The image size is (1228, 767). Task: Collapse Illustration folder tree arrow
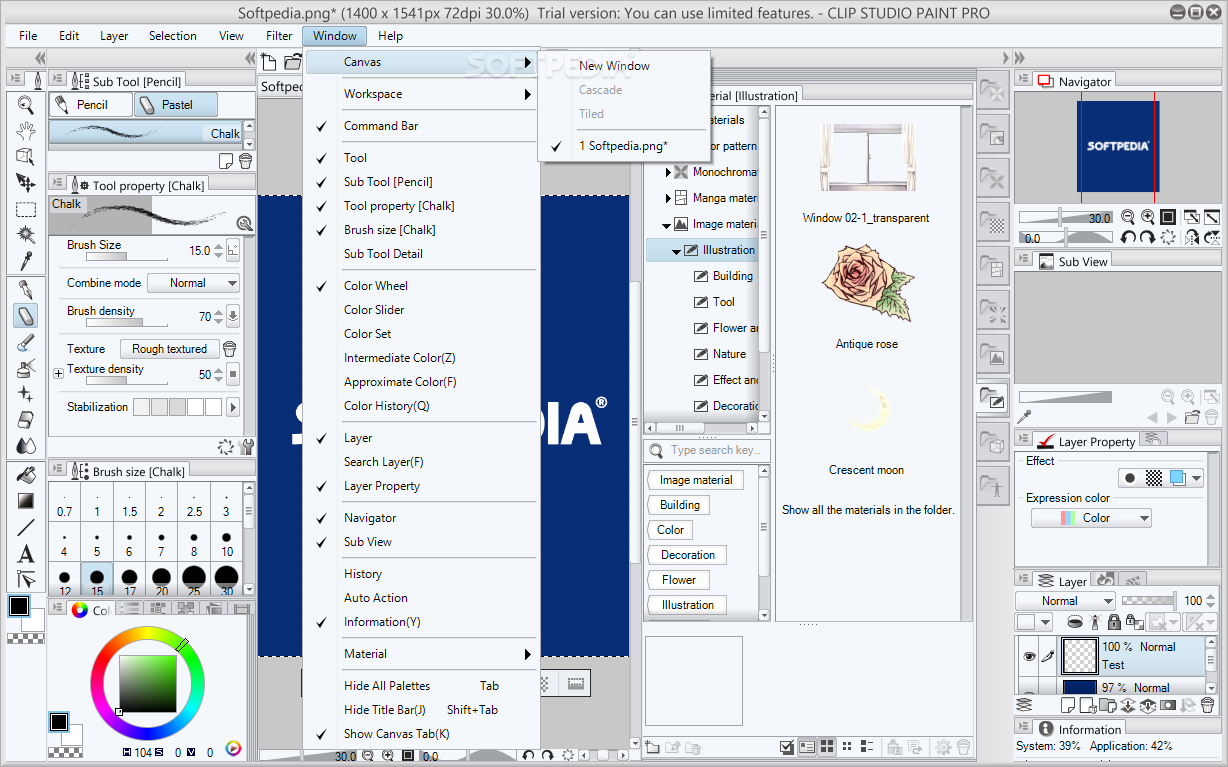[677, 251]
